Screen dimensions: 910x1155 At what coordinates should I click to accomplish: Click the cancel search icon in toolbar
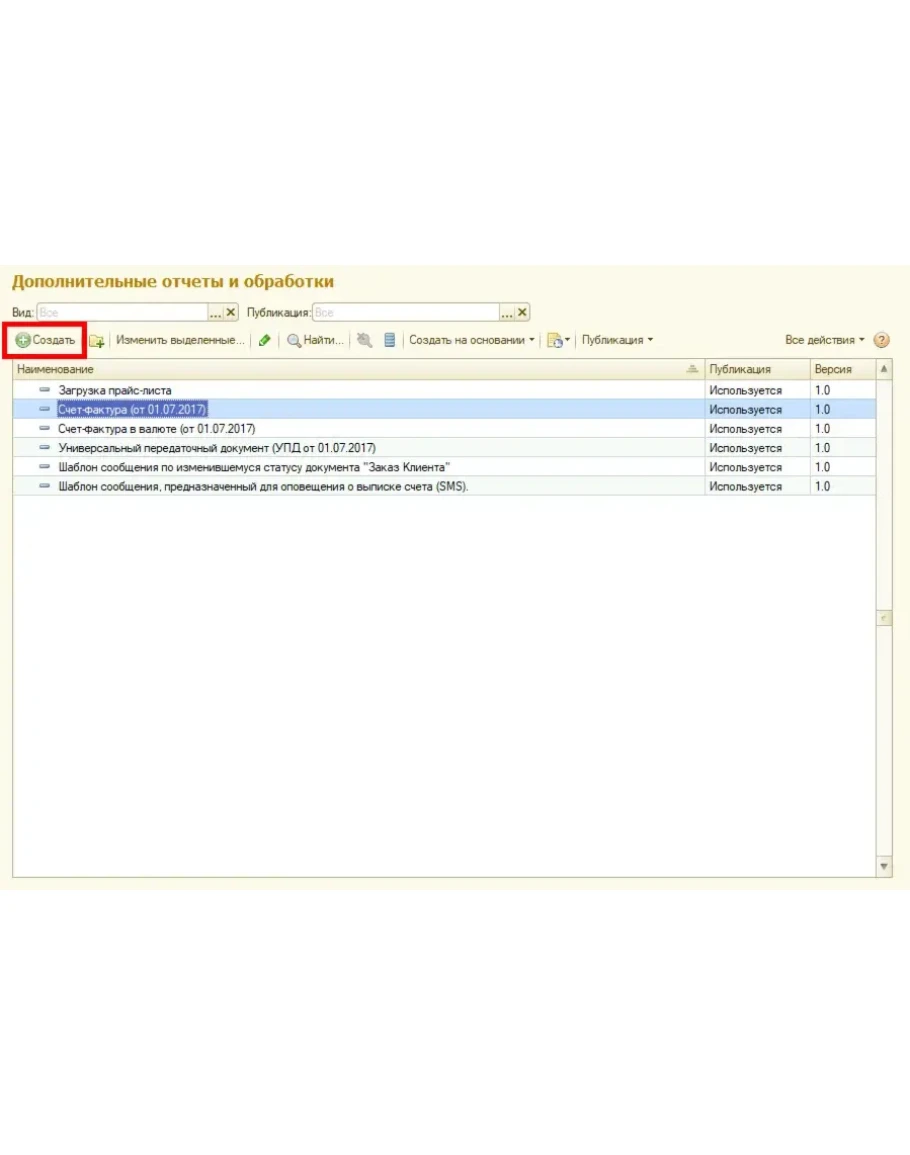click(x=364, y=341)
